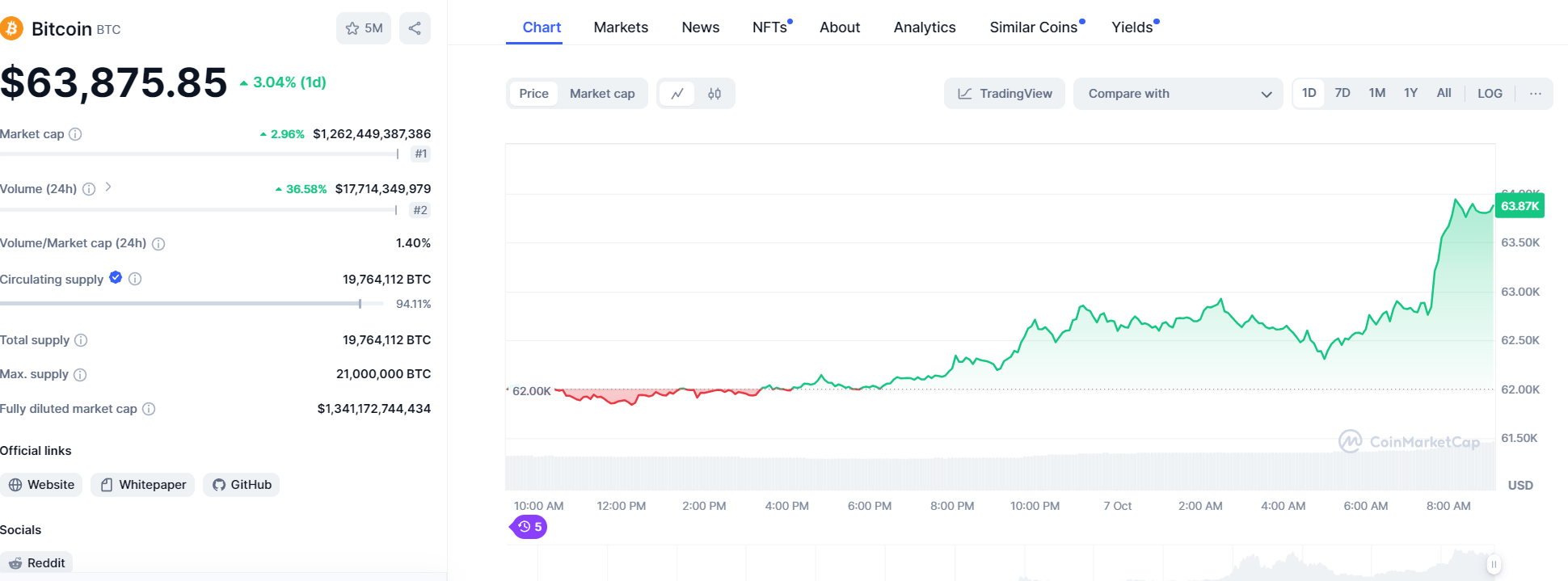This screenshot has width=1568, height=581.
Task: Click the 21,000,000 BTC max supply value
Action: 383,374
